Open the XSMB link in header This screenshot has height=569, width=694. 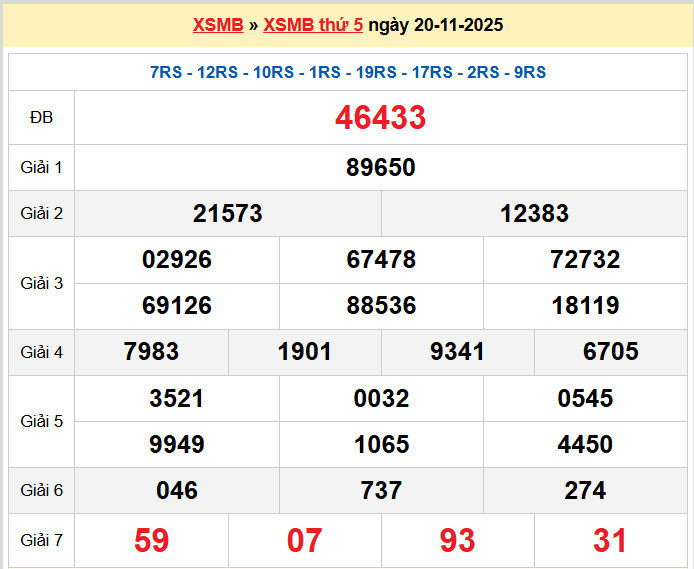coord(218,25)
